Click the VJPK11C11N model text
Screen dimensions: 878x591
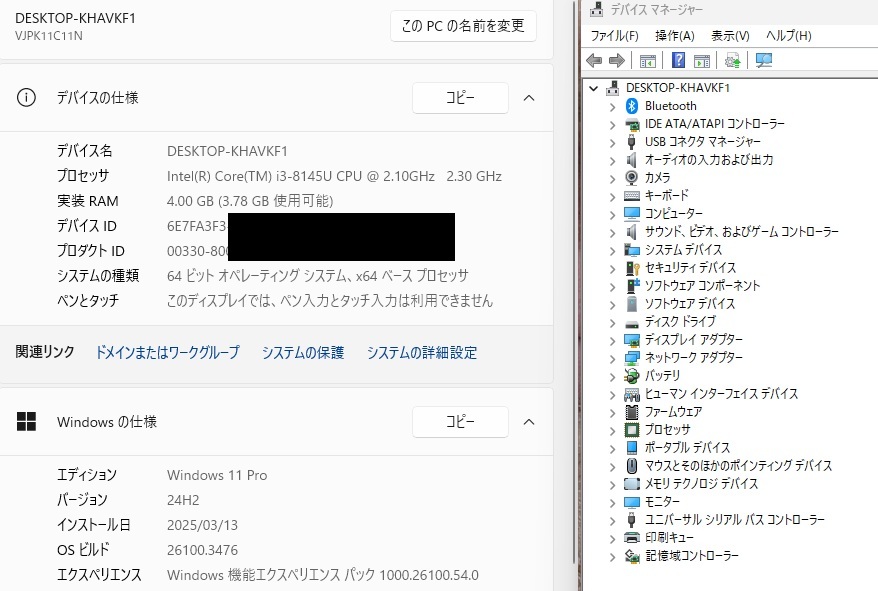[x=49, y=36]
